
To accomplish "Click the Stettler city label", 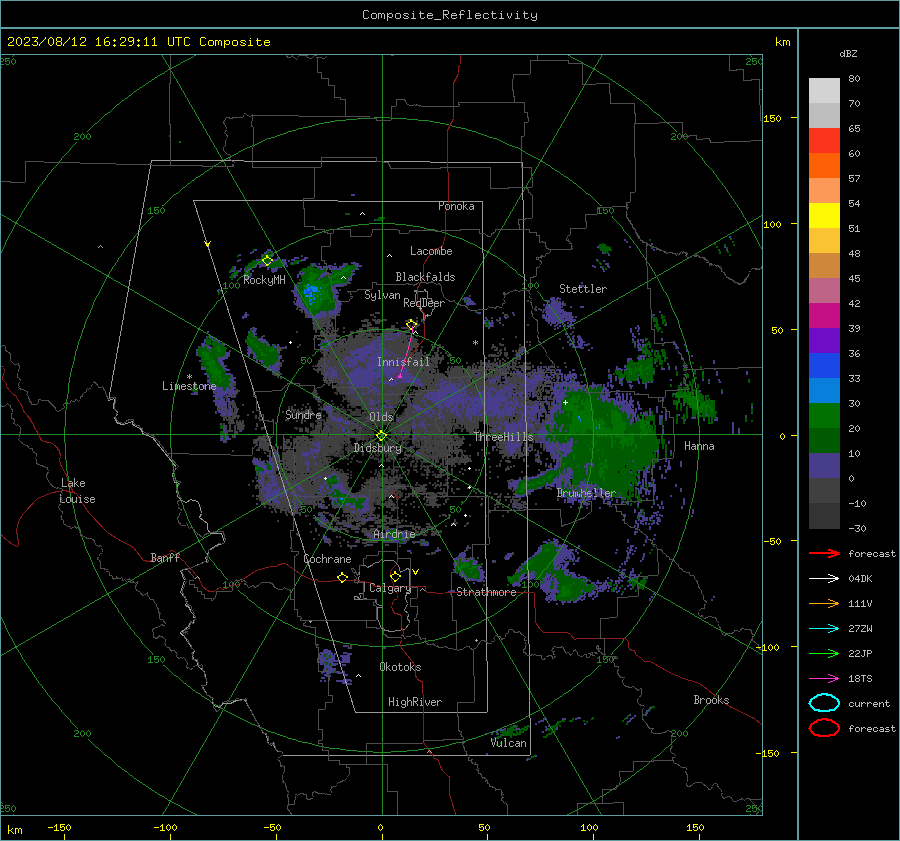I will click(x=583, y=289).
